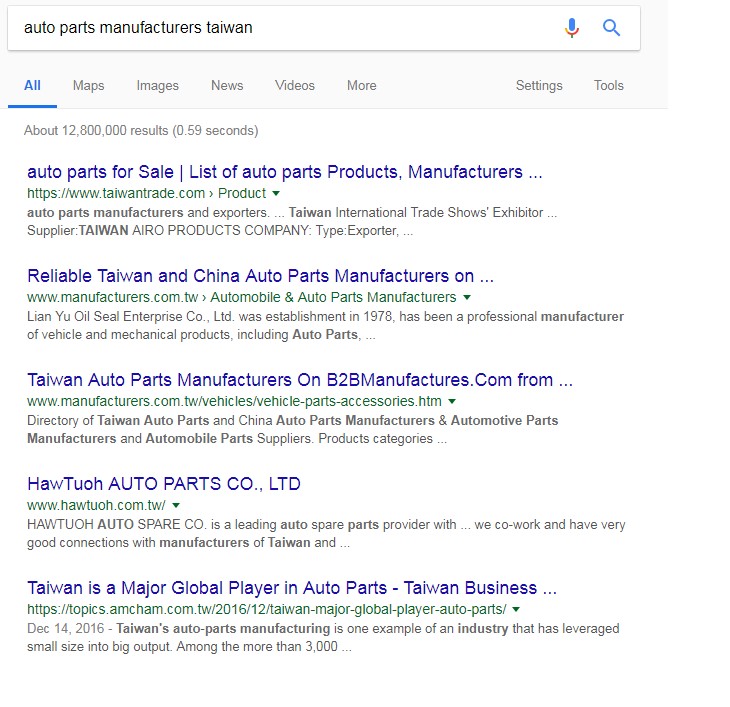The height and width of the screenshot is (707, 730).
Task: Open 'Taiwan Auto Parts Manufacturers On B2BManufactures' result
Action: point(300,380)
